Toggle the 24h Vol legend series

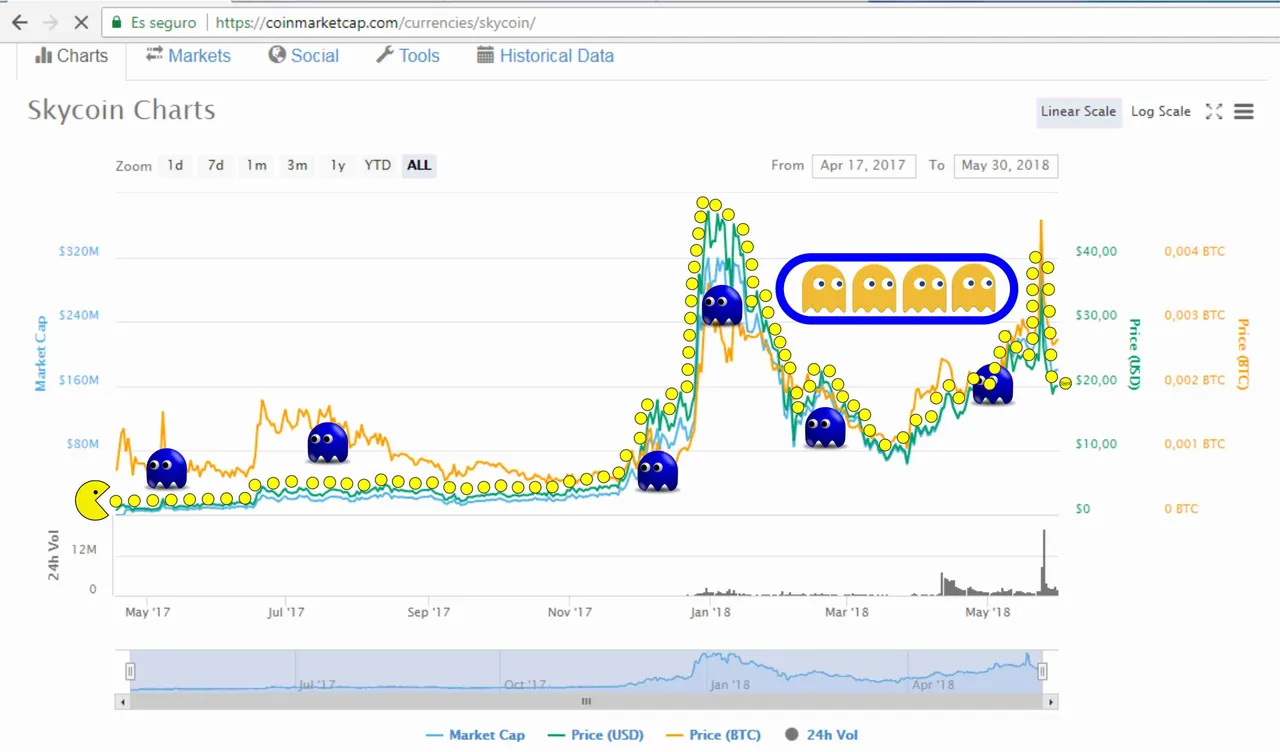tap(822, 735)
